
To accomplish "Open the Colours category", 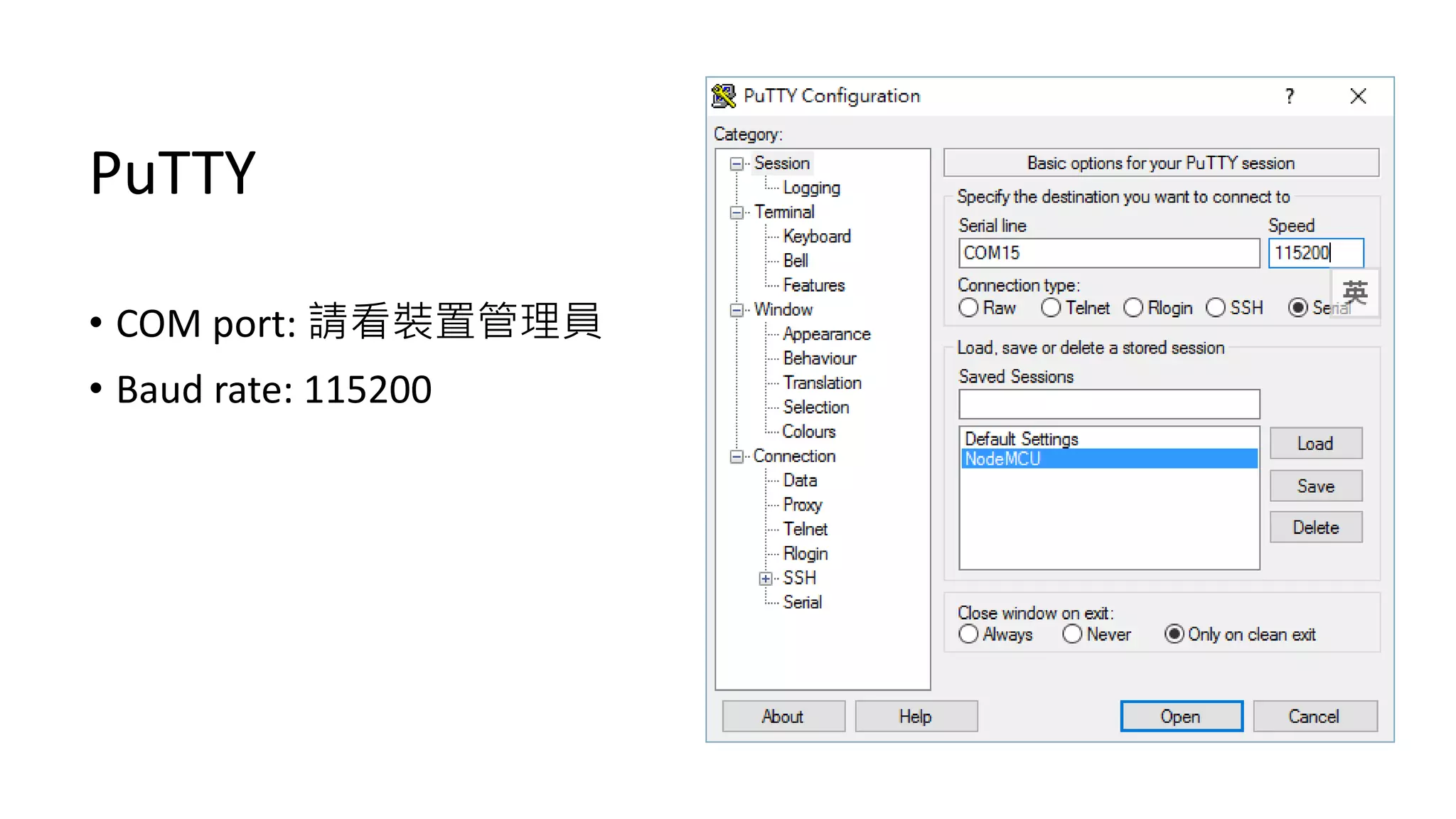I will (809, 432).
